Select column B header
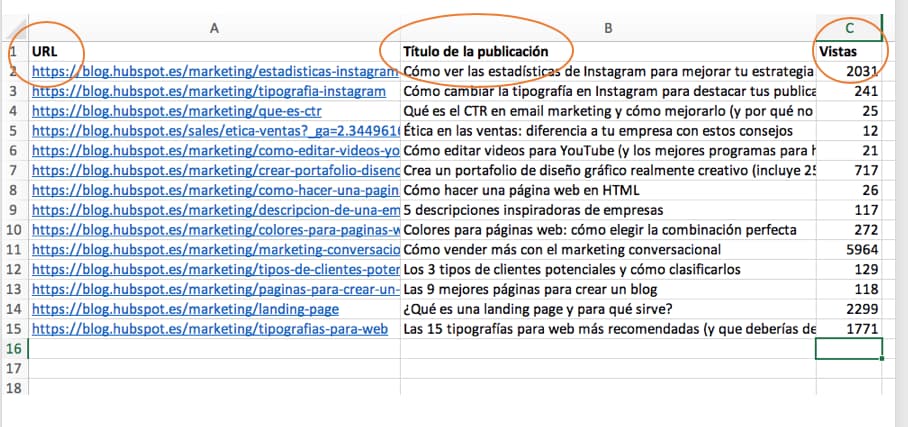Viewport: 908px width, 427px height. coord(608,29)
